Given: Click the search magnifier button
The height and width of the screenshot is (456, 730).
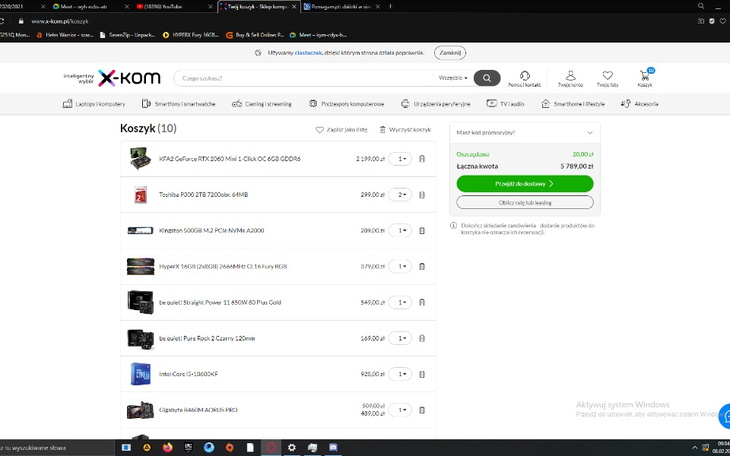Looking at the screenshot, I should point(486,78).
